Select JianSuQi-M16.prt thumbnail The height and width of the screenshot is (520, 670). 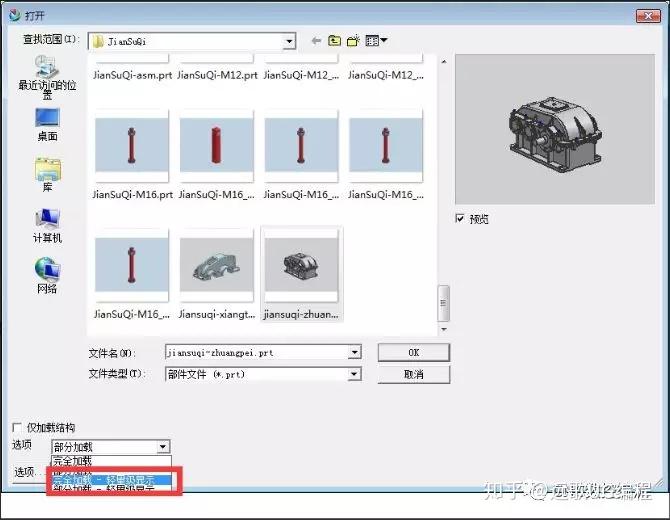pyautogui.click(x=132, y=145)
